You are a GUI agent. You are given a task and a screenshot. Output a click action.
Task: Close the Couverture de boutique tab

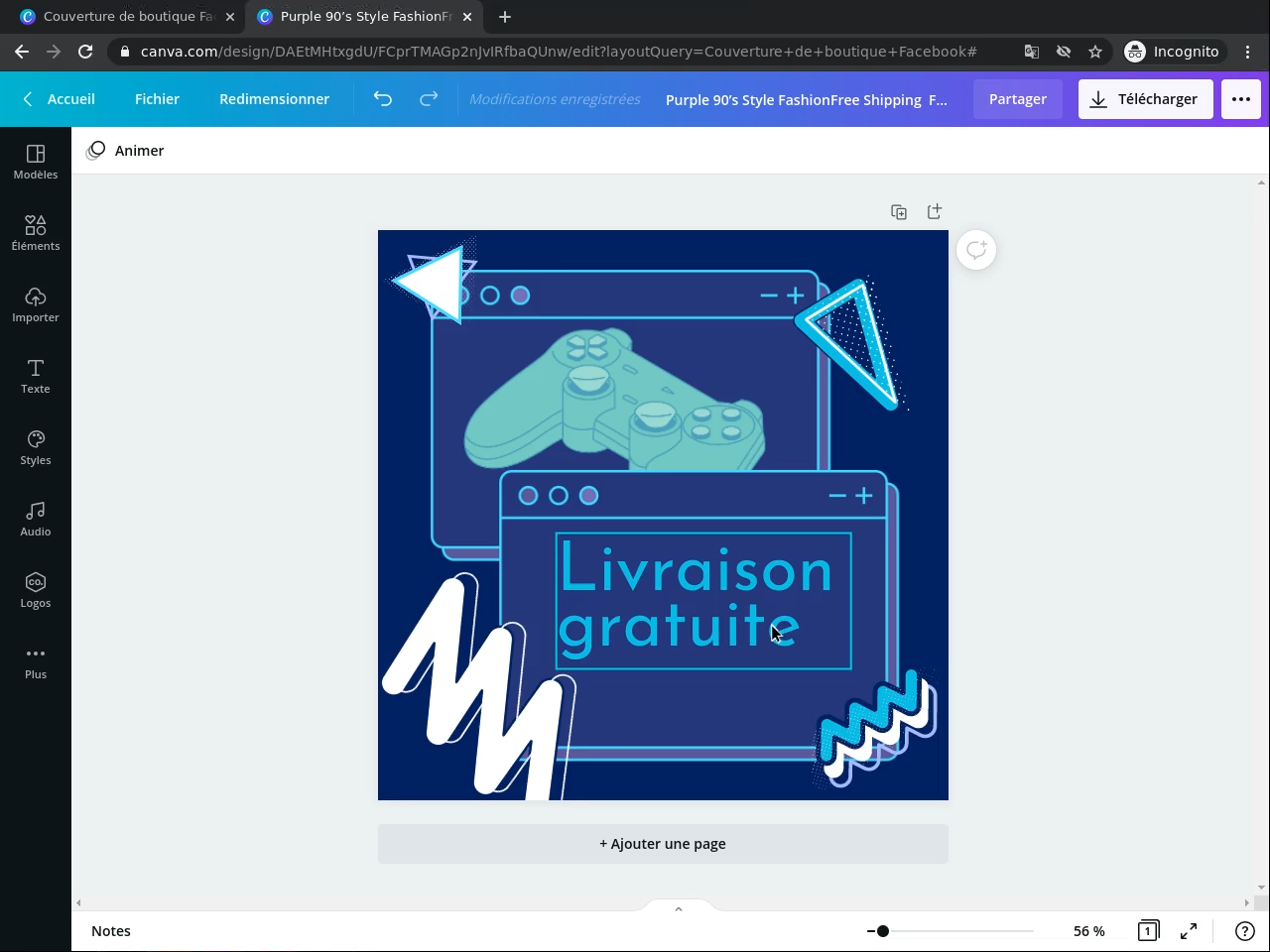(230, 17)
